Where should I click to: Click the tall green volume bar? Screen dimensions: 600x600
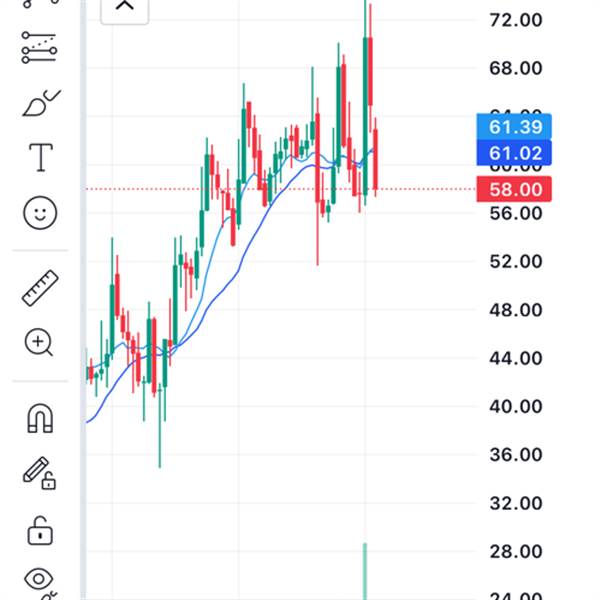click(x=365, y=571)
